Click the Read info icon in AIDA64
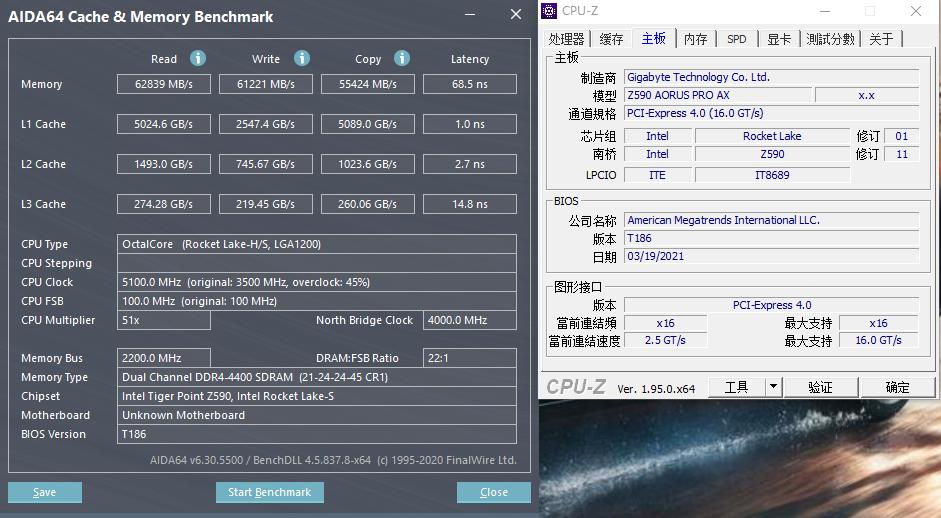The image size is (941, 518). coord(198,58)
